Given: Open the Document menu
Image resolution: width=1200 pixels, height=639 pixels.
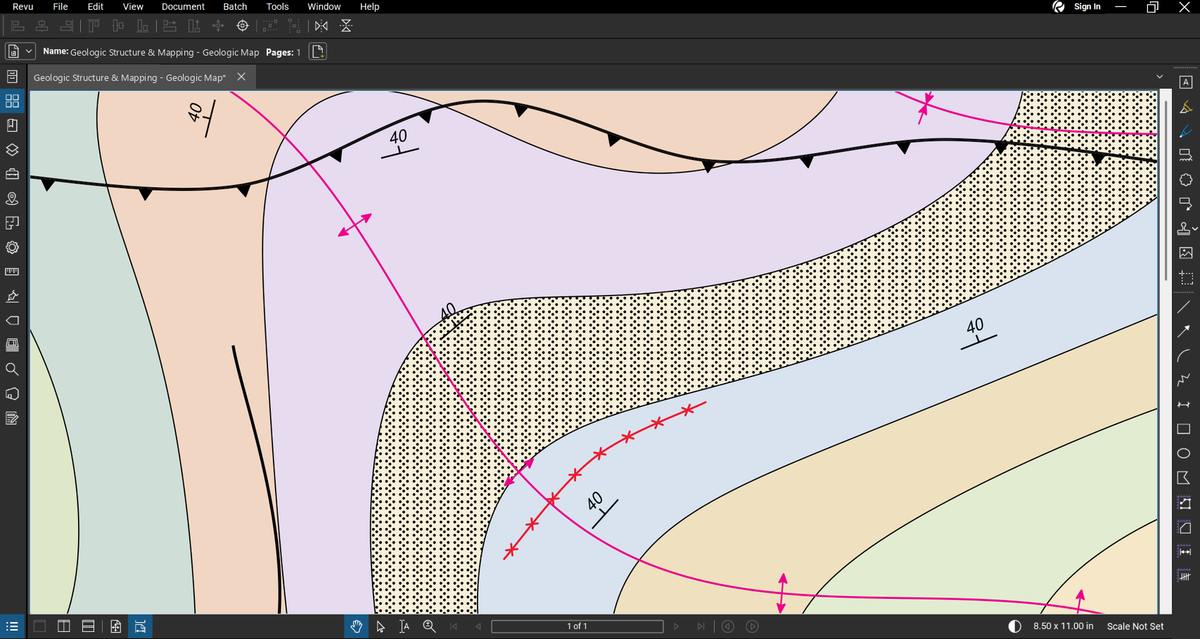Looking at the screenshot, I should (x=183, y=7).
